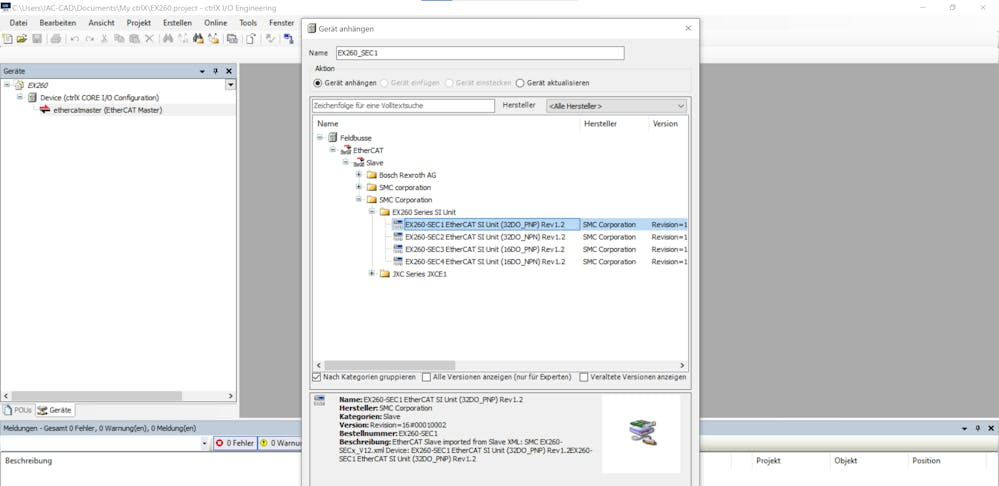Image resolution: width=999 pixels, height=486 pixels.
Task: Print using the printer toolbar icon
Action: [x=55, y=39]
